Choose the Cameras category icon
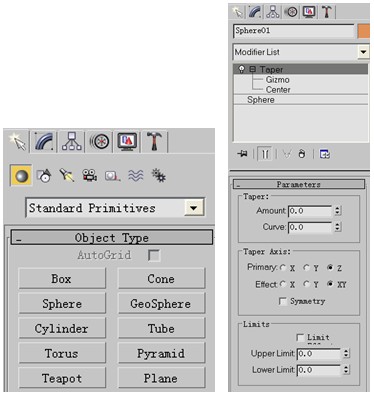 pyautogui.click(x=90, y=175)
